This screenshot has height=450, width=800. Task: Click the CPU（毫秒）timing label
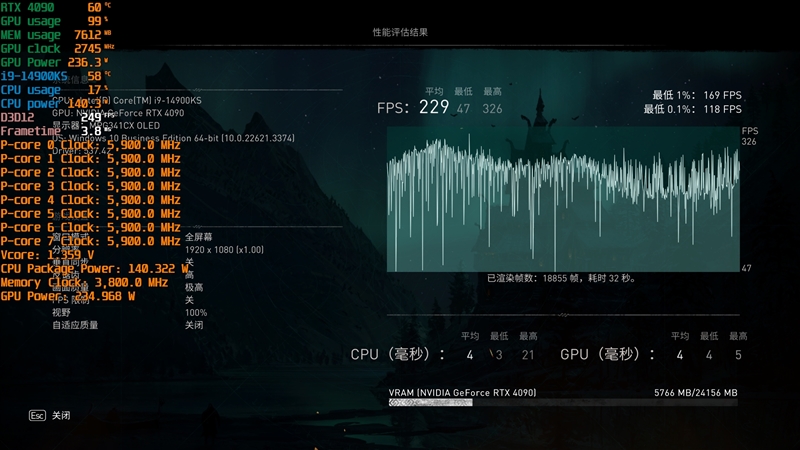click(x=397, y=354)
